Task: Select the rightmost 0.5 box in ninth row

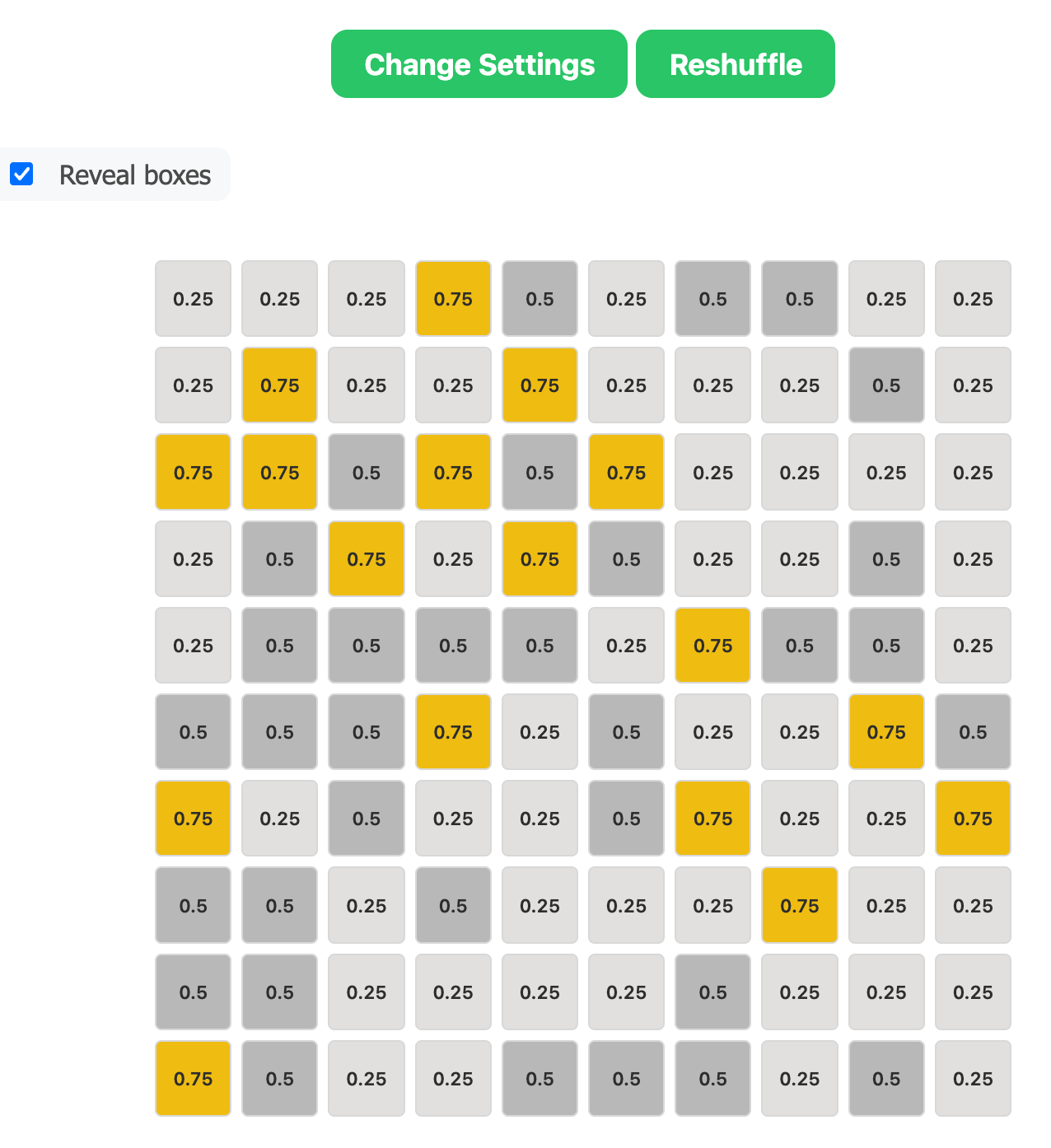Action: coord(712,992)
